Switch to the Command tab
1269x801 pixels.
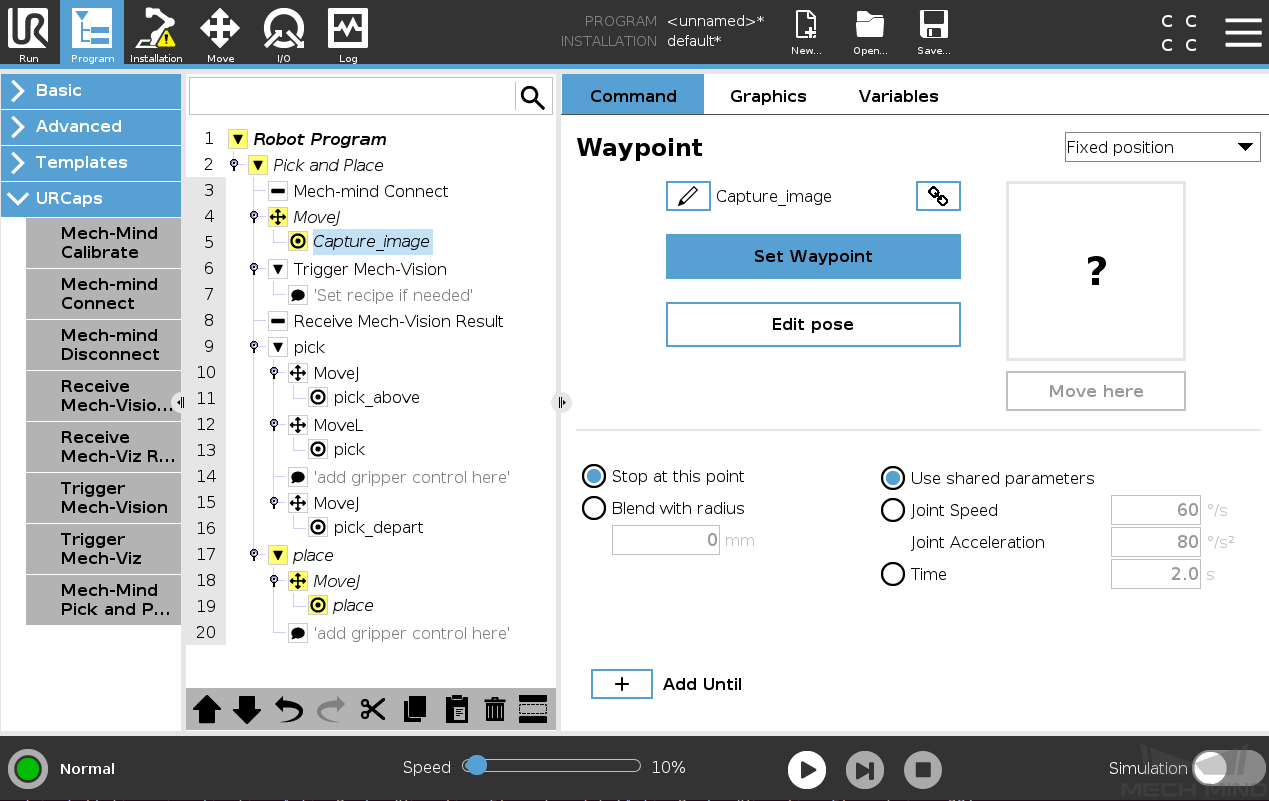click(x=633, y=96)
